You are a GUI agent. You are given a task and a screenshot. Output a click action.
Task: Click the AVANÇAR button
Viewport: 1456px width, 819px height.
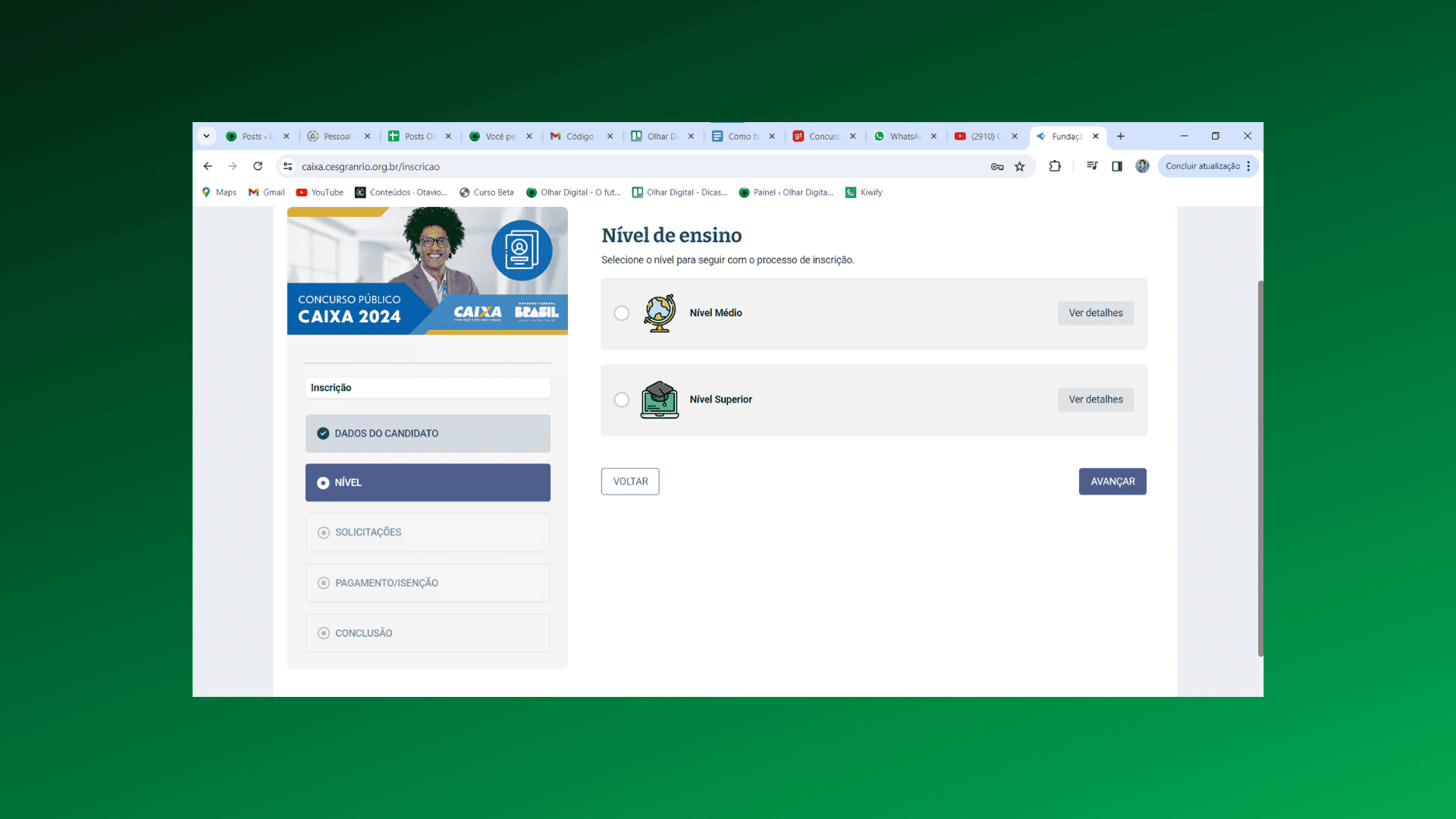[1112, 482]
